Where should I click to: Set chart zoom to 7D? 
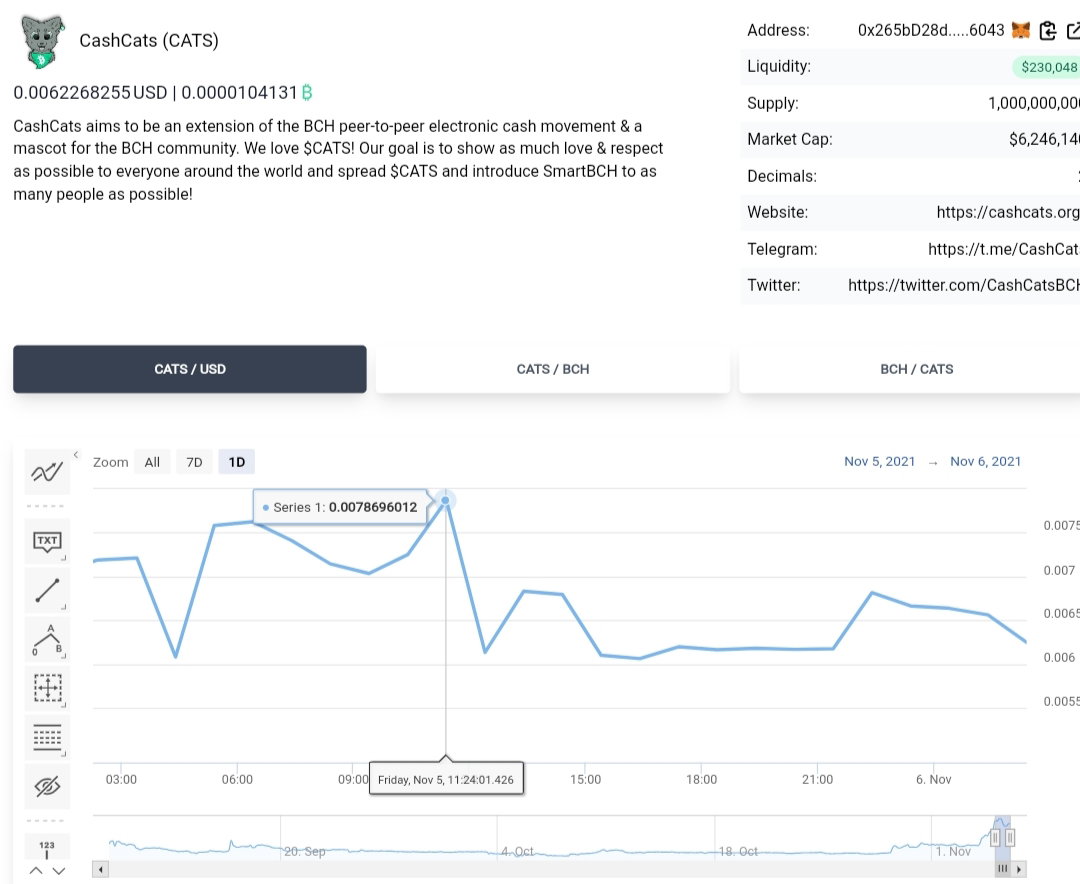(194, 462)
